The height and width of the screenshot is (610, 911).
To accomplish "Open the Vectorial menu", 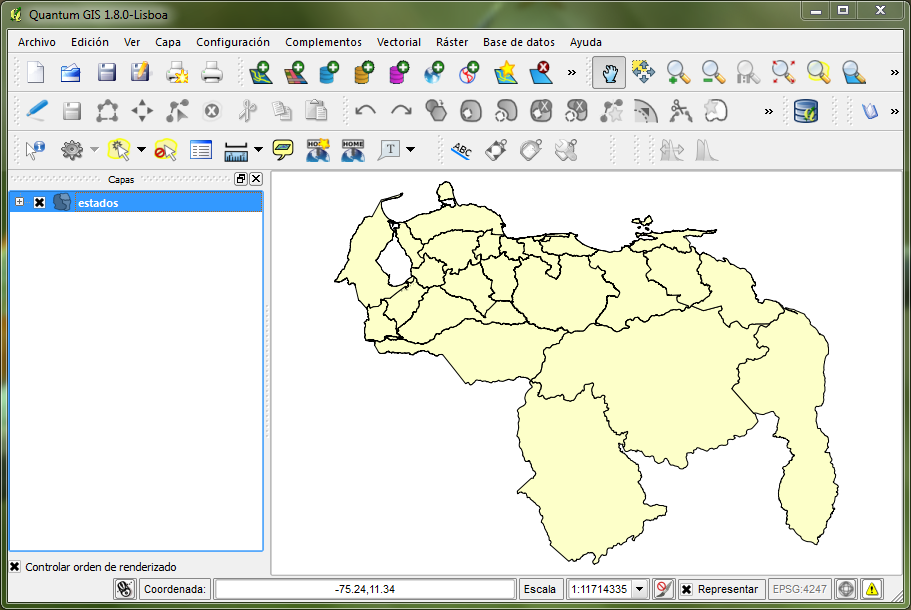I will [x=399, y=42].
